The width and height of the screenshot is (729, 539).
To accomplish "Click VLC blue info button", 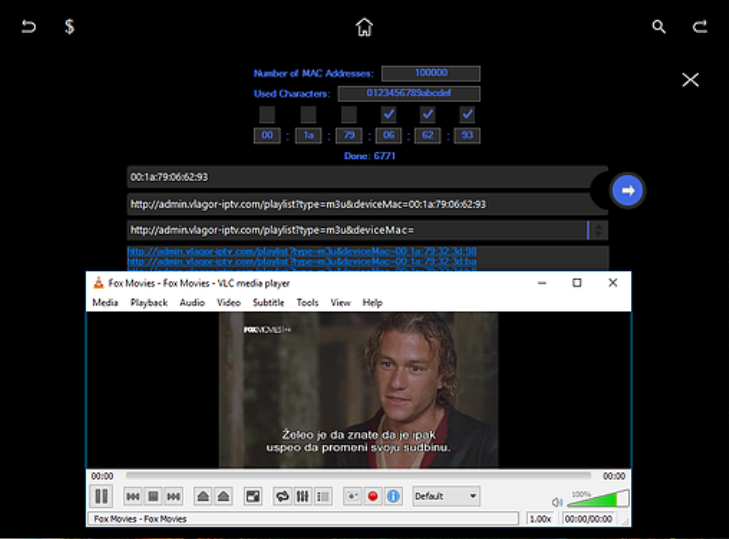I will coord(393,497).
